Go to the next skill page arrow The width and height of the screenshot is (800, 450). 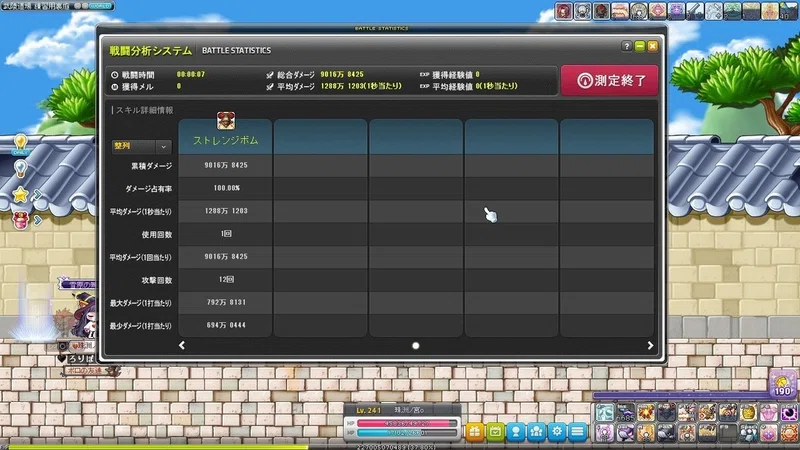coord(650,345)
